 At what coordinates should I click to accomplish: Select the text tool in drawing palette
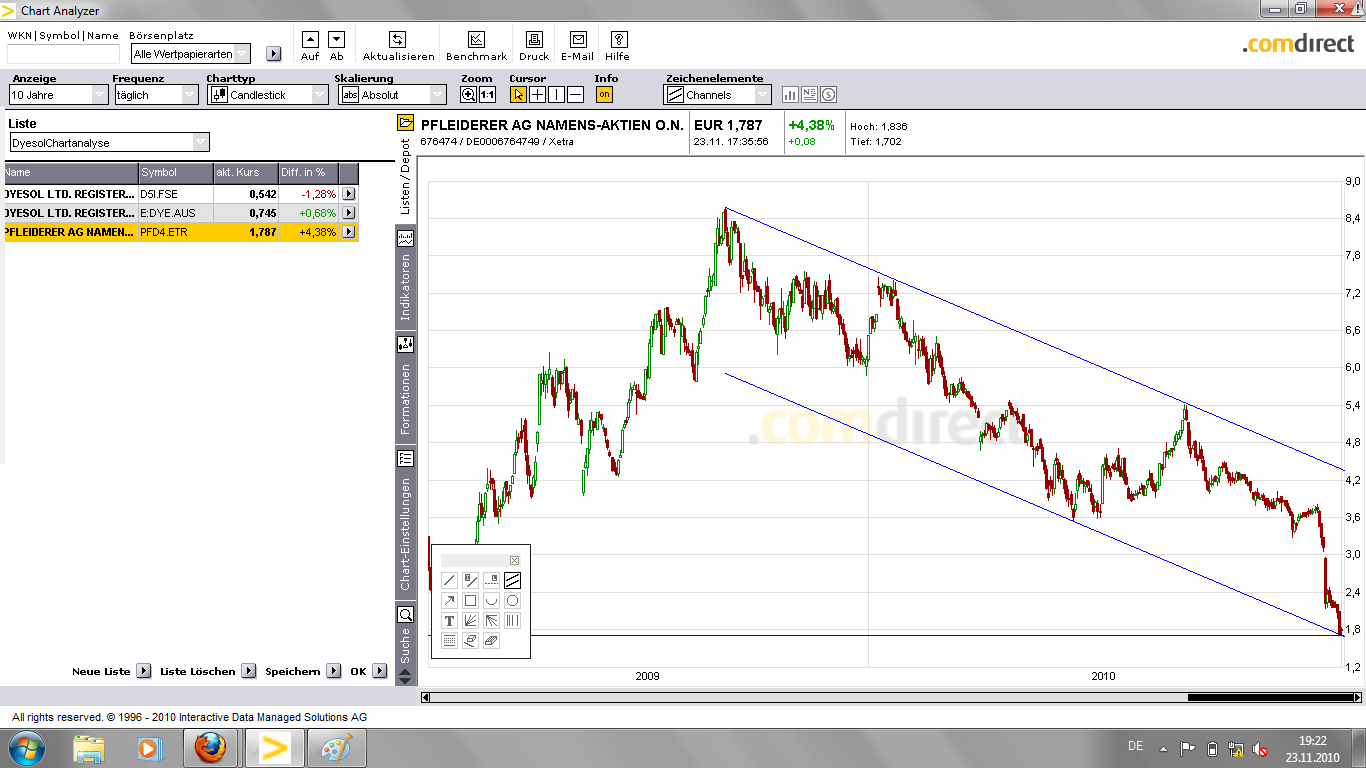tap(449, 621)
